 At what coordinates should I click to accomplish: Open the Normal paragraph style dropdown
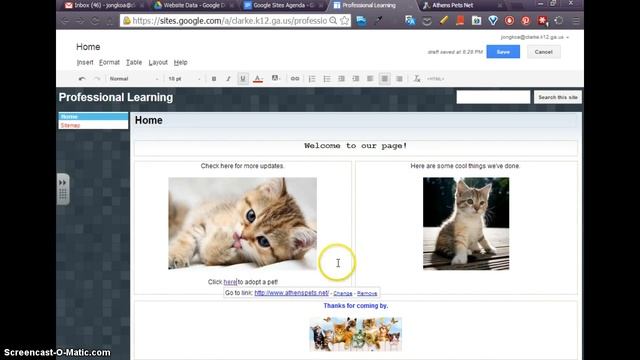click(133, 79)
